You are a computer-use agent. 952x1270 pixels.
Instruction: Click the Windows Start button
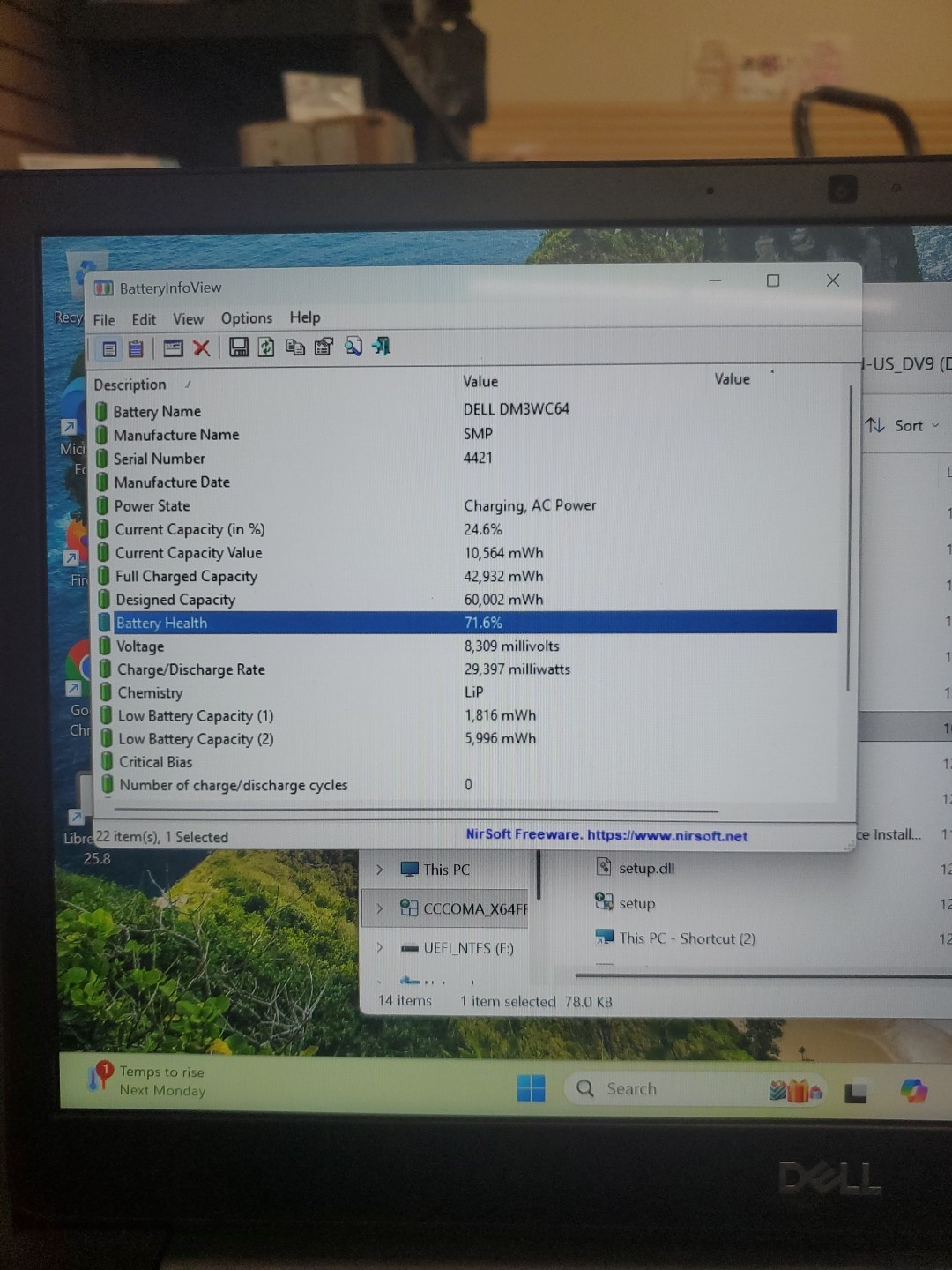[531, 1089]
